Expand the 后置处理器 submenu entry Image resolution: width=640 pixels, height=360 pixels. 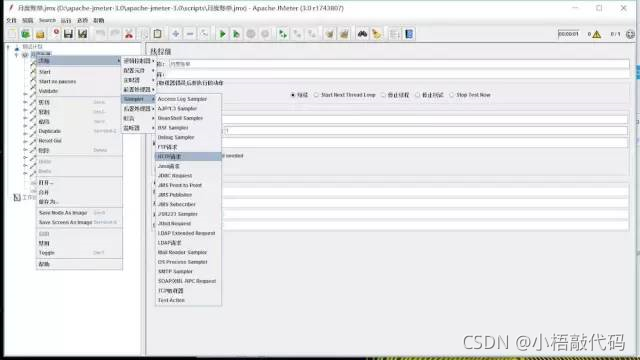point(139,109)
